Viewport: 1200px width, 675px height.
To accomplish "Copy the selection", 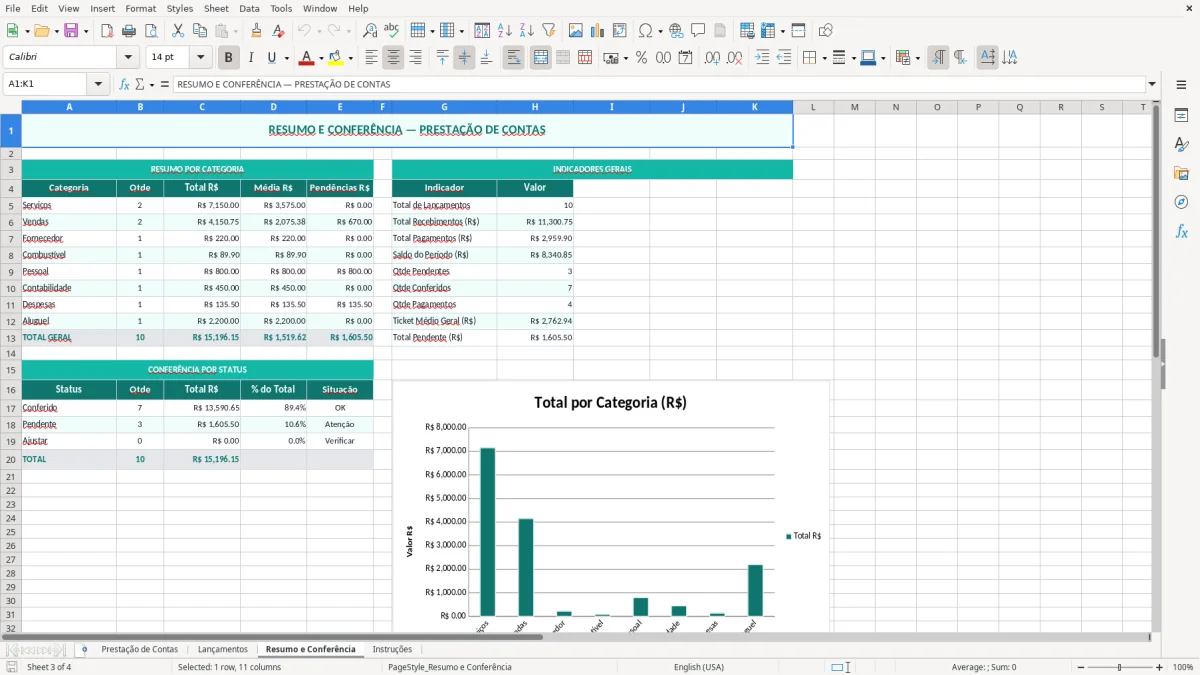I will click(200, 31).
